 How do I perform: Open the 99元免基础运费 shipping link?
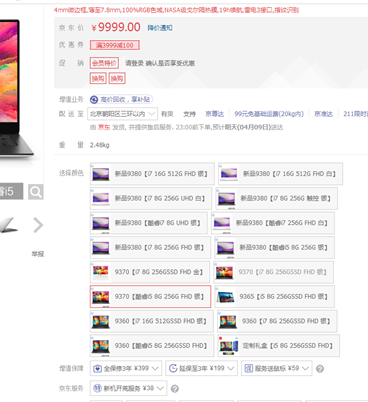(269, 114)
